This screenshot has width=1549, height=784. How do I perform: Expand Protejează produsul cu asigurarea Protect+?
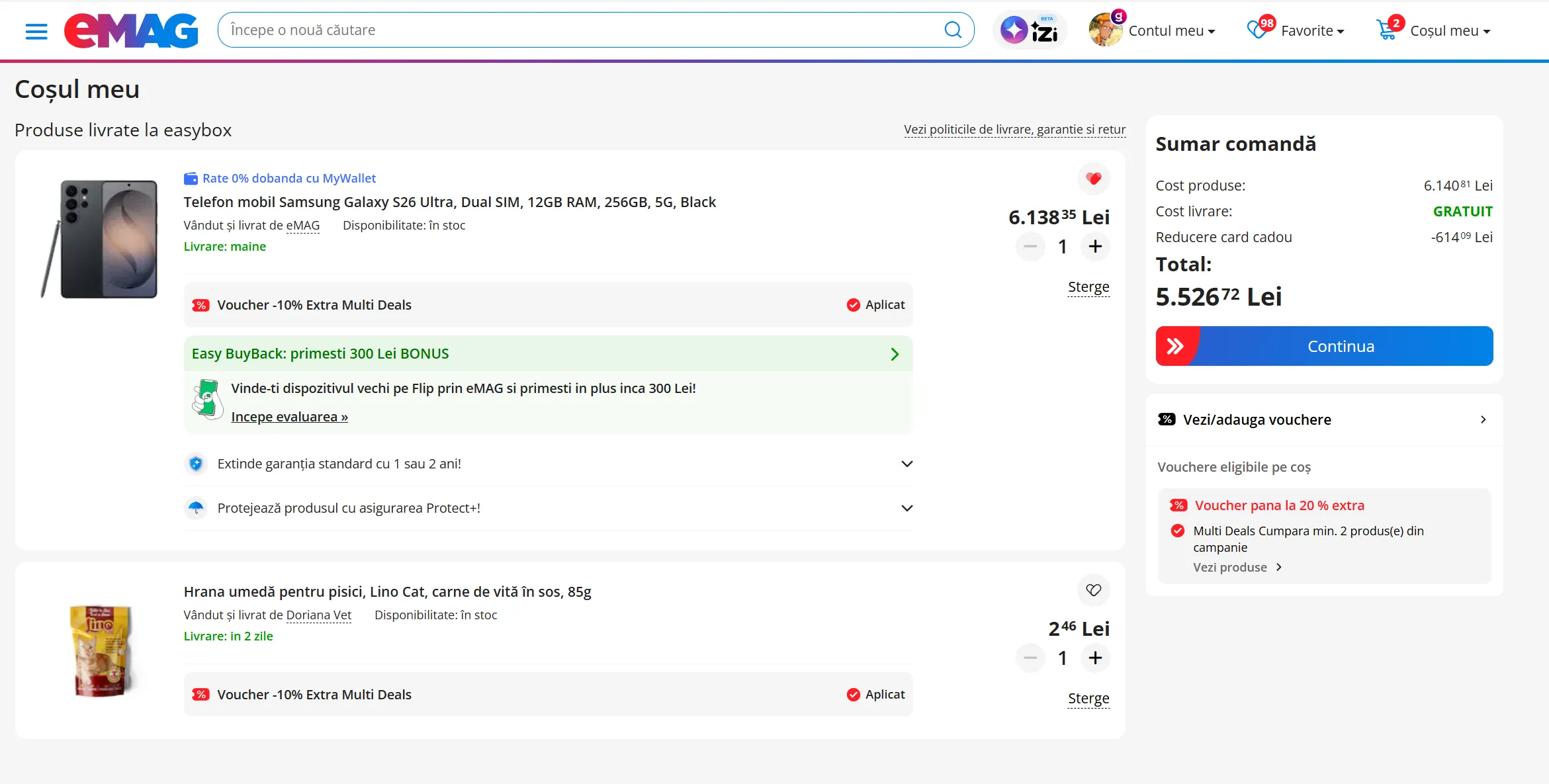[907, 508]
